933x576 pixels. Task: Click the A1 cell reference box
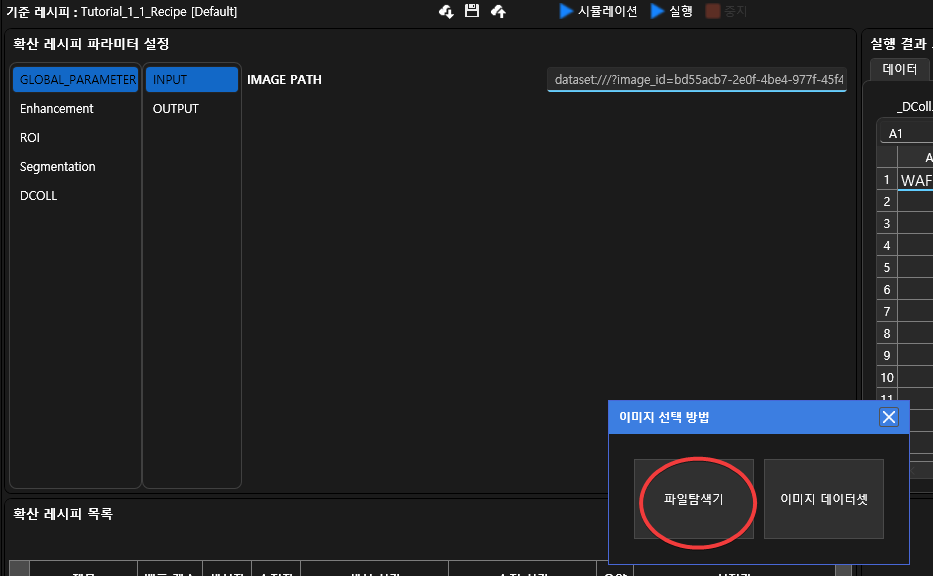[x=906, y=134]
